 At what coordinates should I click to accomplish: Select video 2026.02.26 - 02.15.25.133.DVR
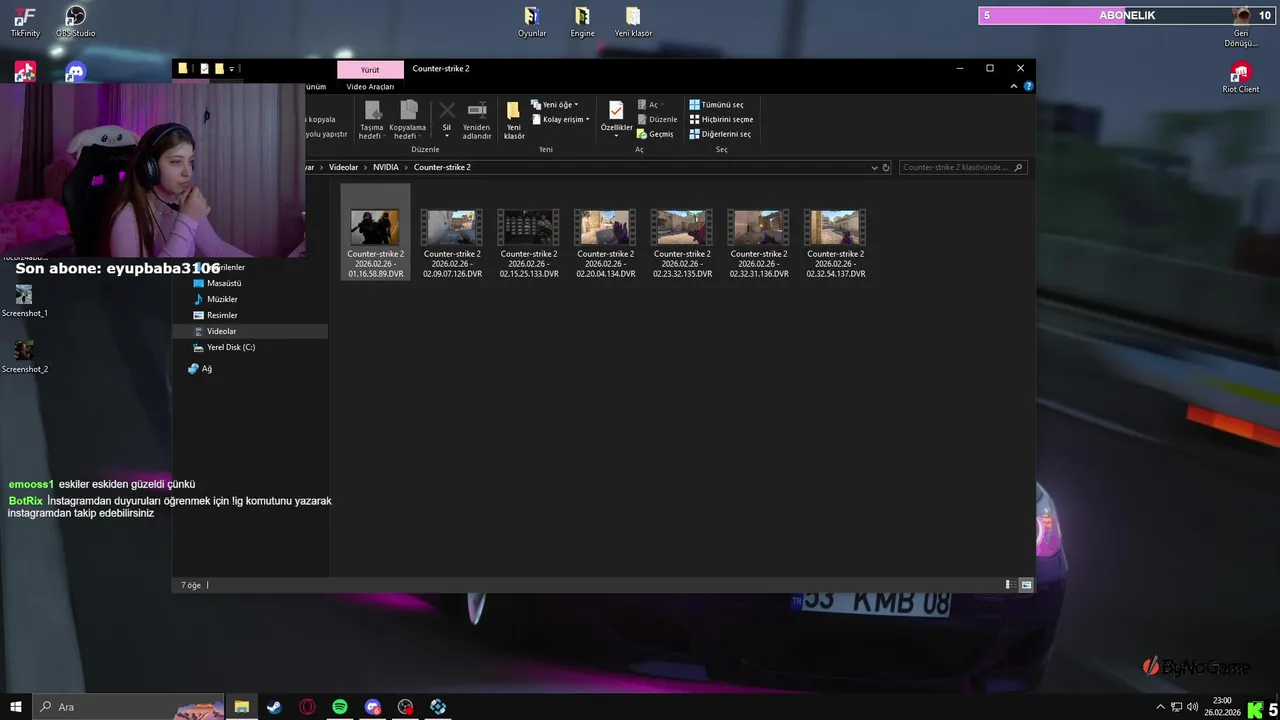pyautogui.click(x=529, y=243)
